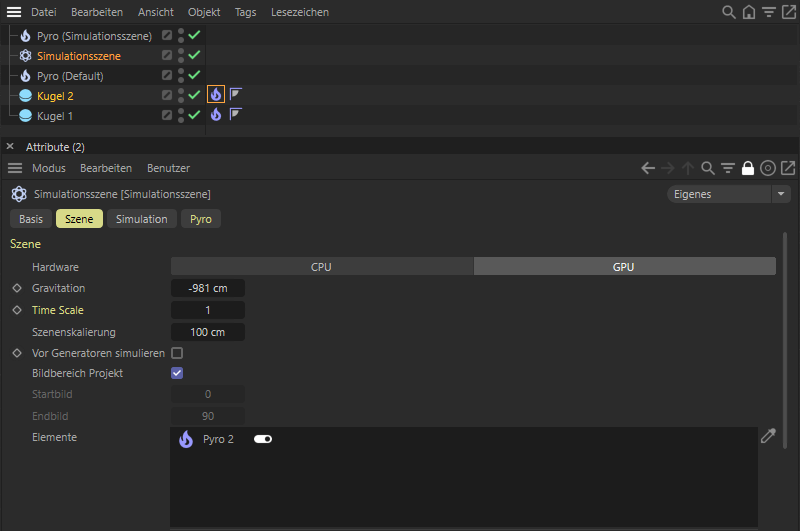This screenshot has height=531, width=800.
Task: Click the Attribute Manager search icon
Action: pyautogui.click(x=708, y=168)
